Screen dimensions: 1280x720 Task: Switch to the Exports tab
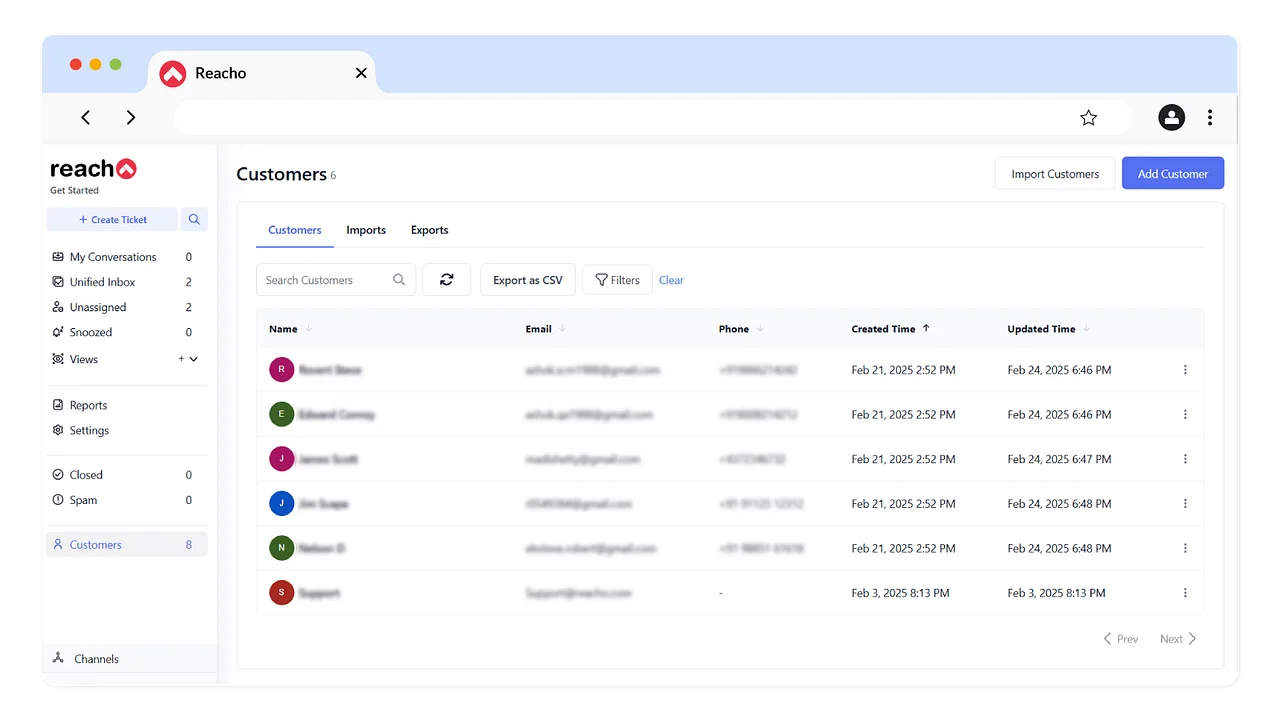[429, 230]
